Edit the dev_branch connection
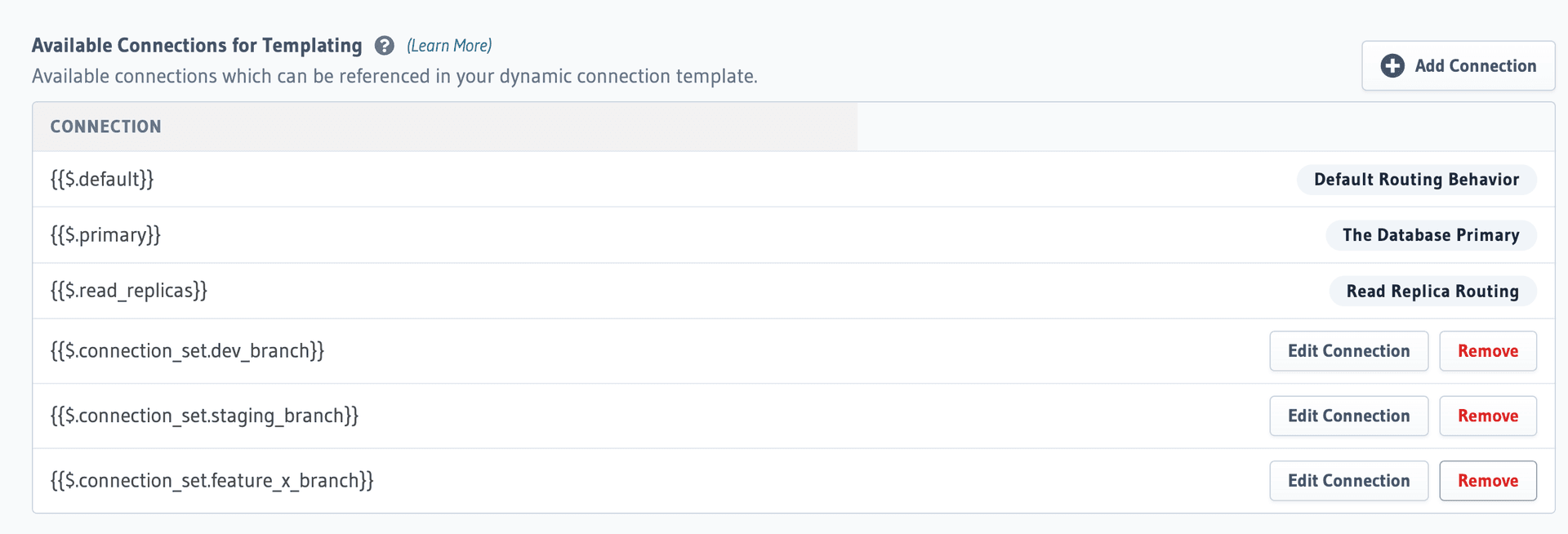The image size is (1568, 534). [1348, 350]
